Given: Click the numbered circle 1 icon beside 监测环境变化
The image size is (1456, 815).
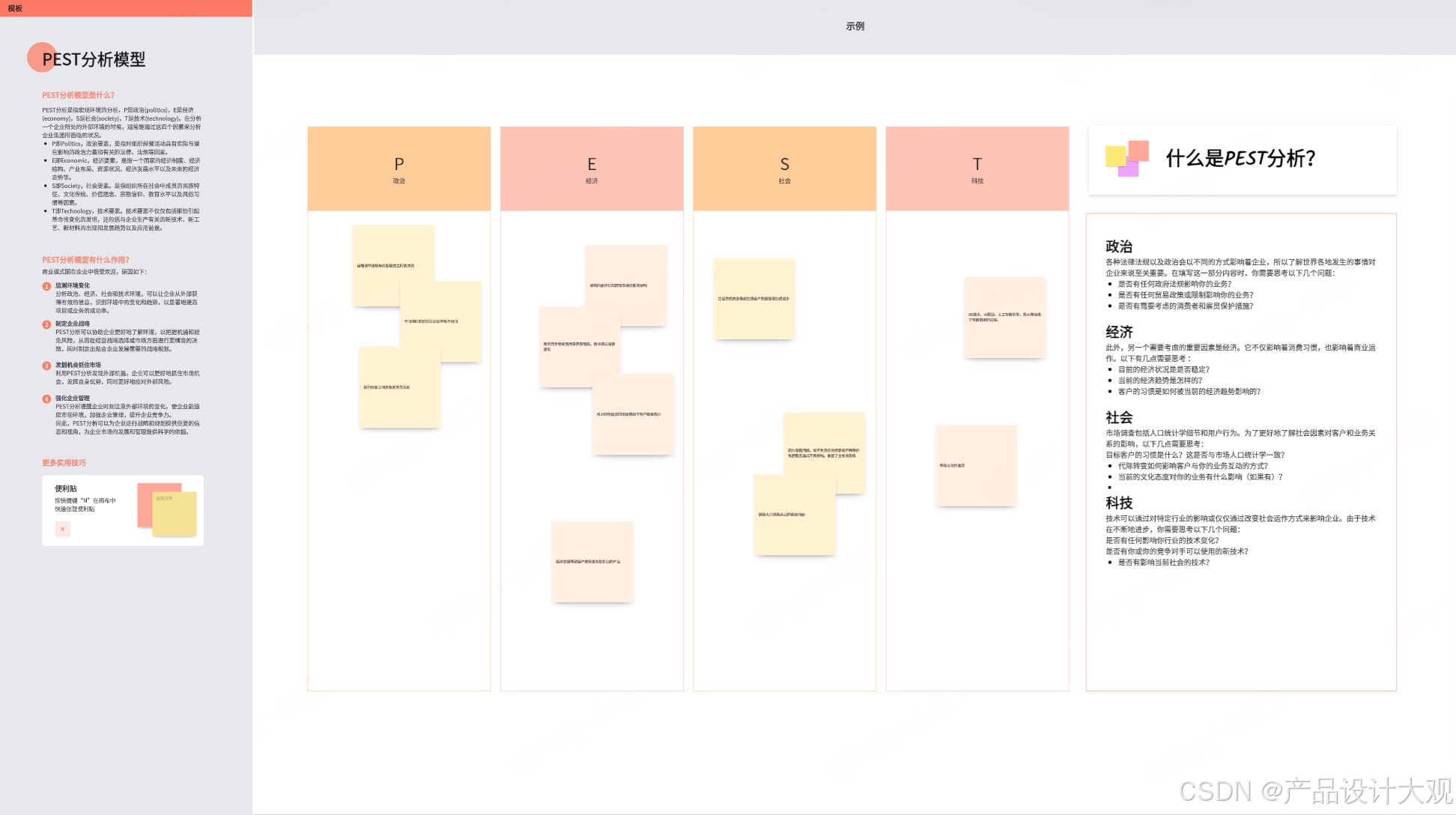Looking at the screenshot, I should (46, 286).
